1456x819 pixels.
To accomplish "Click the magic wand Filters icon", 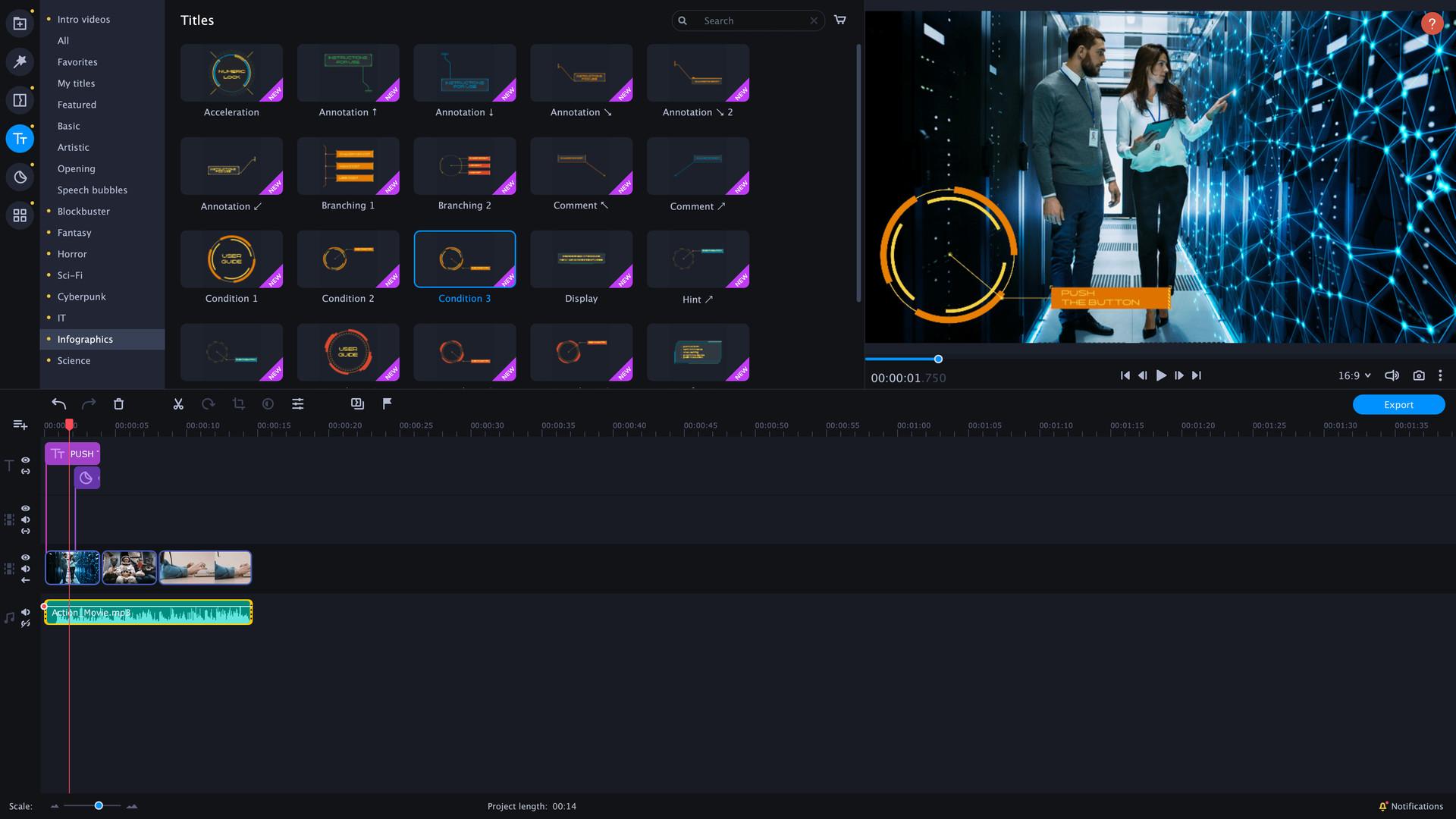I will pos(19,61).
